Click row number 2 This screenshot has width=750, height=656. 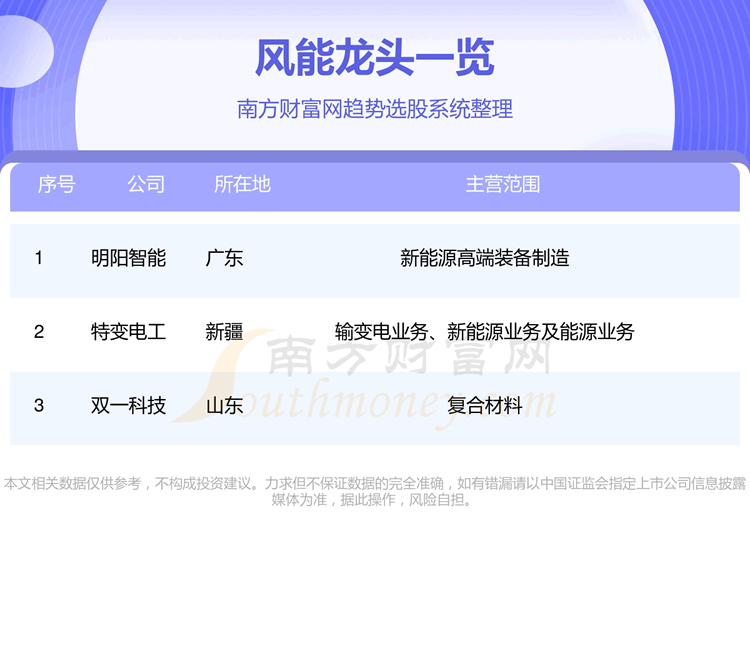(39, 332)
